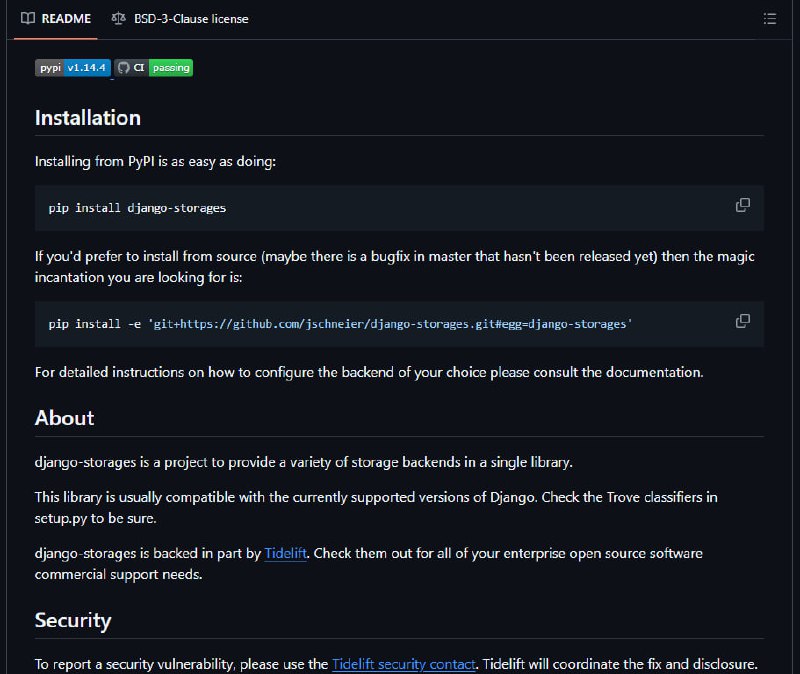Click the About heading

(x=64, y=418)
